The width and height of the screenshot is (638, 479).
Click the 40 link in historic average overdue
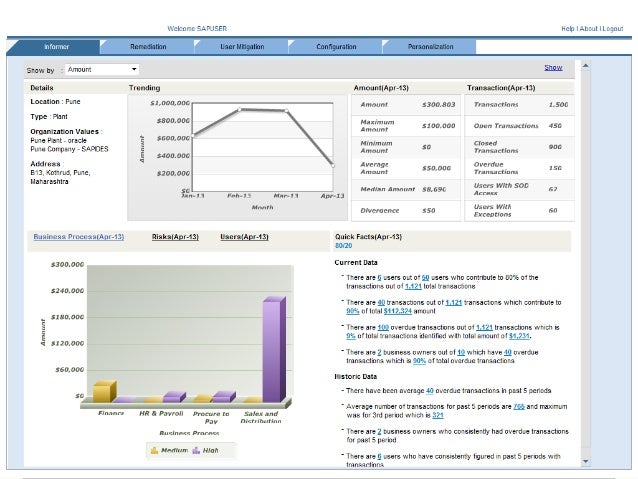(430, 391)
